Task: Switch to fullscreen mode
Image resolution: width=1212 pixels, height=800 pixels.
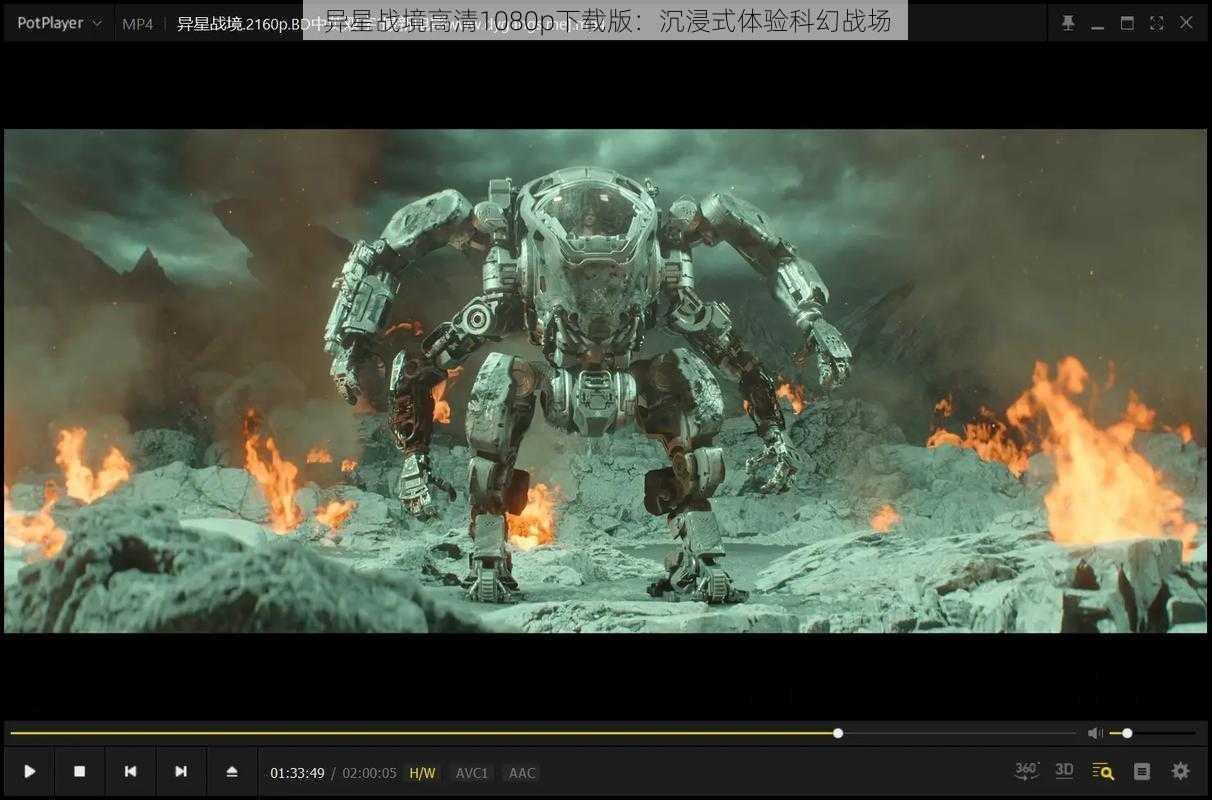Action: (1156, 23)
